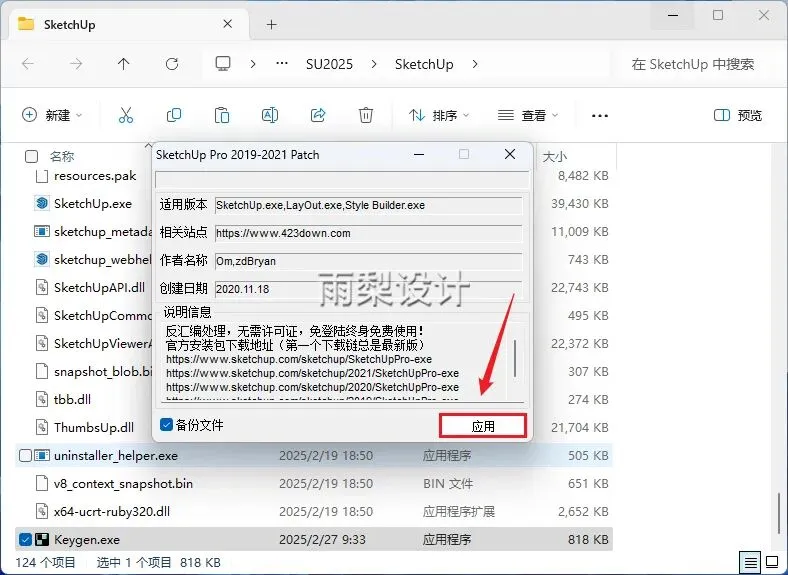Select the SketchUp.exe file icon

(42, 203)
